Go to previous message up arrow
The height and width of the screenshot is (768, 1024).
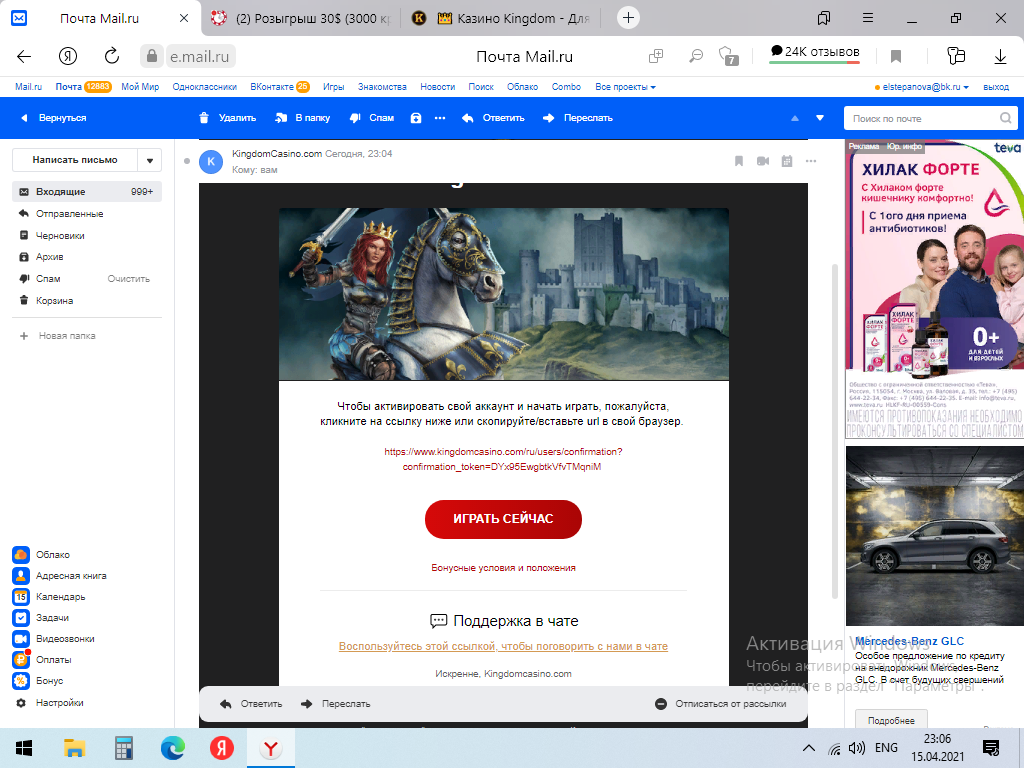tap(795, 118)
